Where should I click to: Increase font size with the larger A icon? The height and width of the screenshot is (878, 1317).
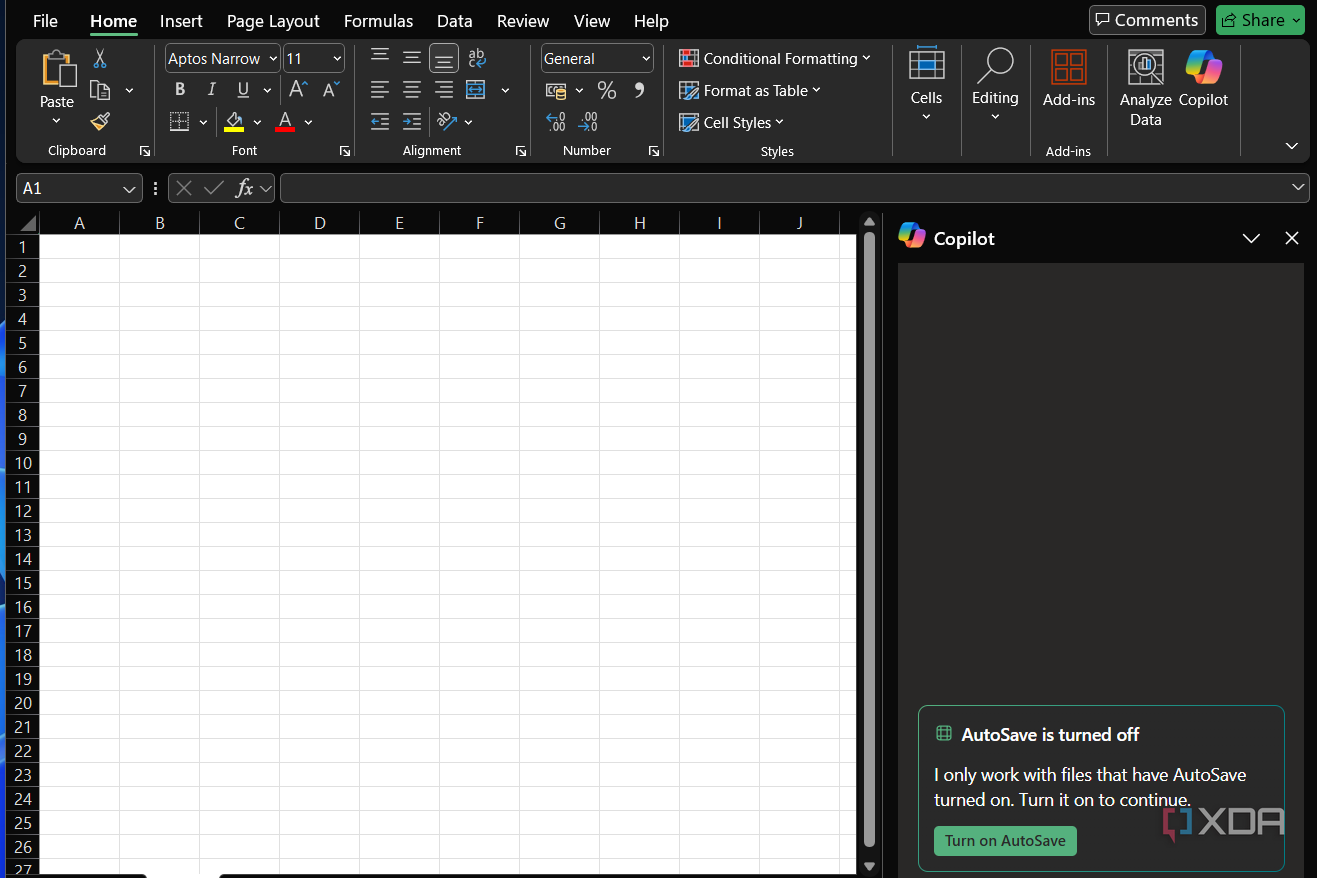click(x=298, y=89)
